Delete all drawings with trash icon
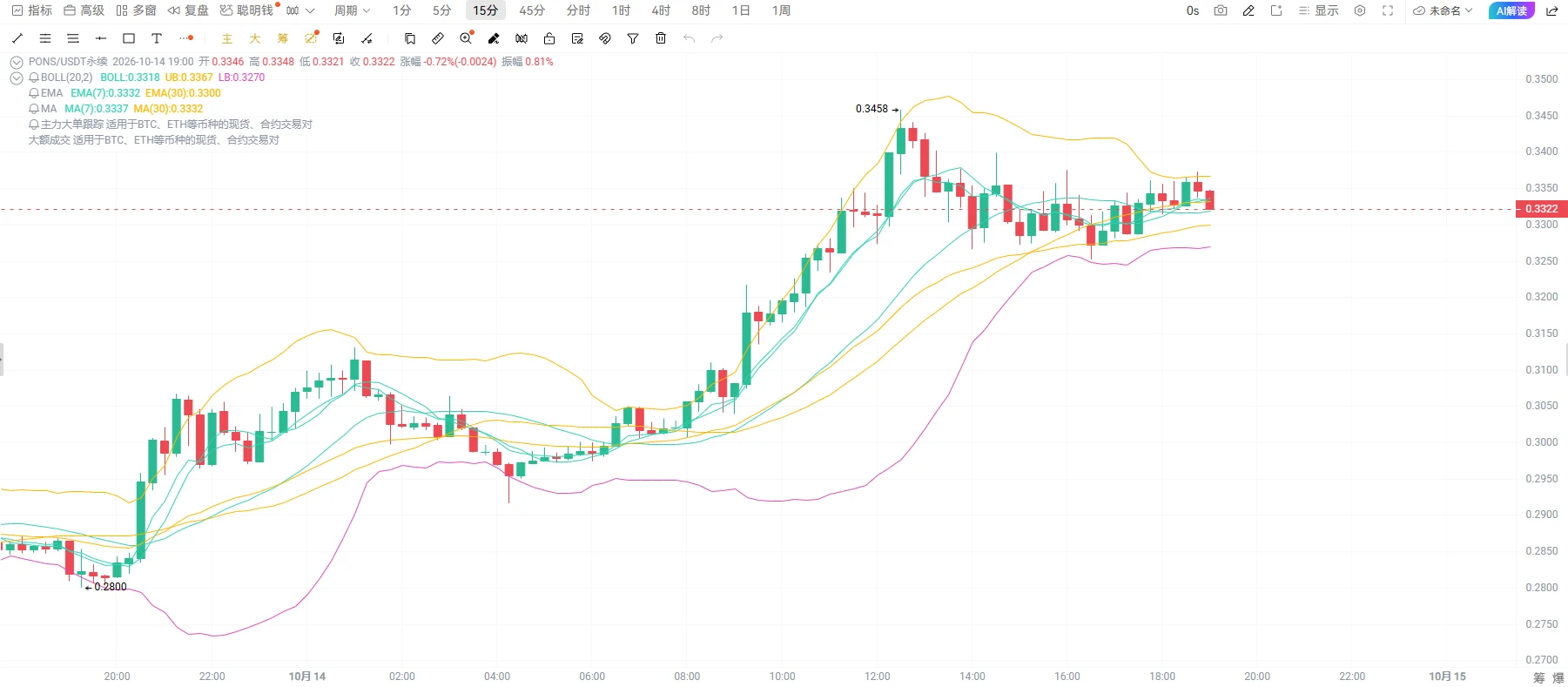The image size is (1568, 687). coord(661,38)
